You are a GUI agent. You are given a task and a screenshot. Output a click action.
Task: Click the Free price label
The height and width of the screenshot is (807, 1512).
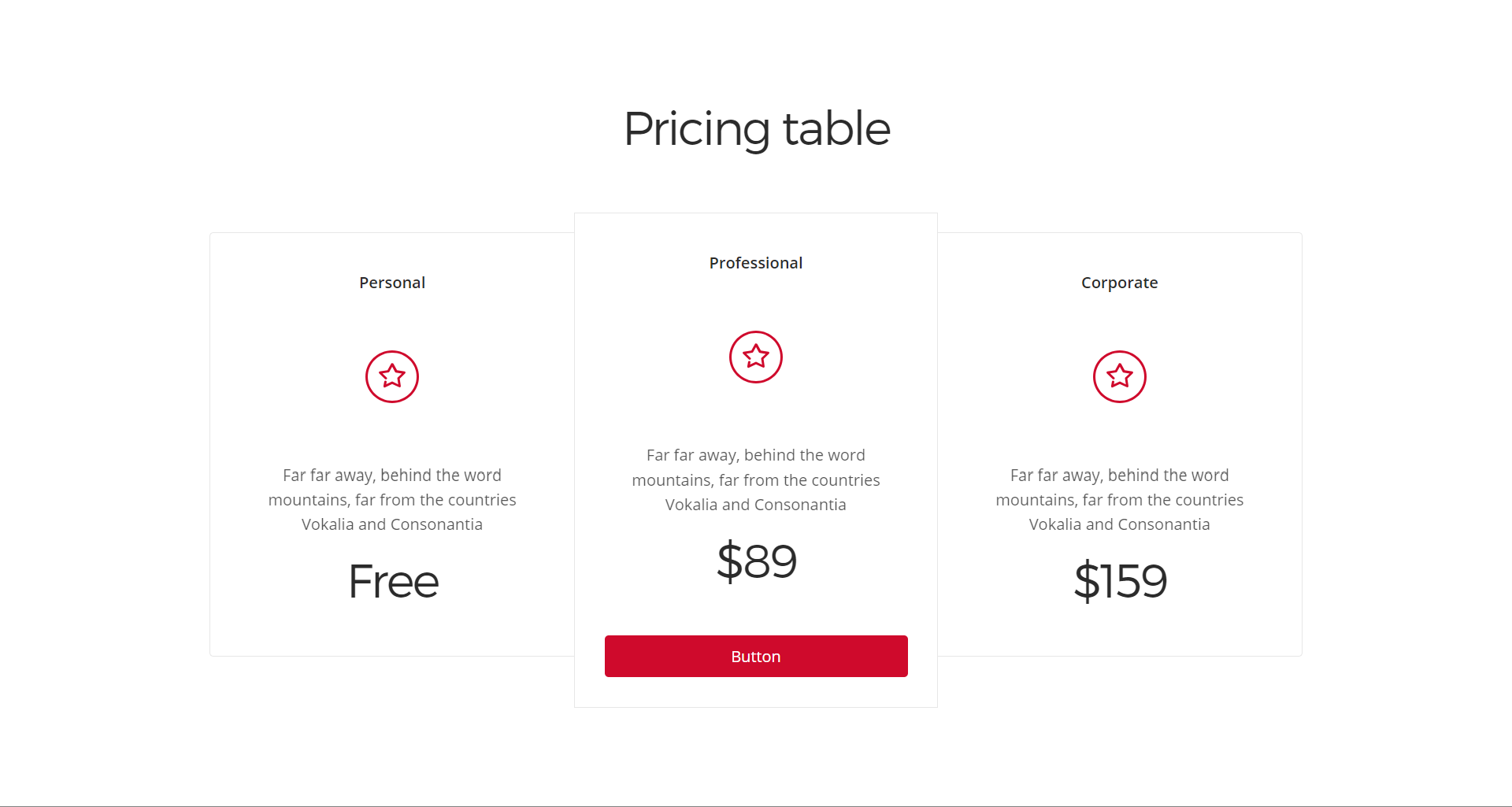pos(394,582)
